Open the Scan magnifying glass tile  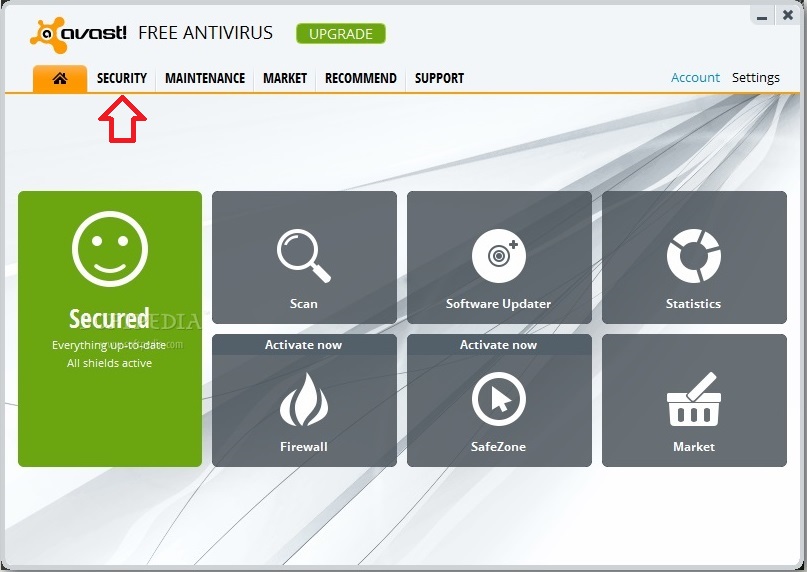pyautogui.click(x=304, y=257)
